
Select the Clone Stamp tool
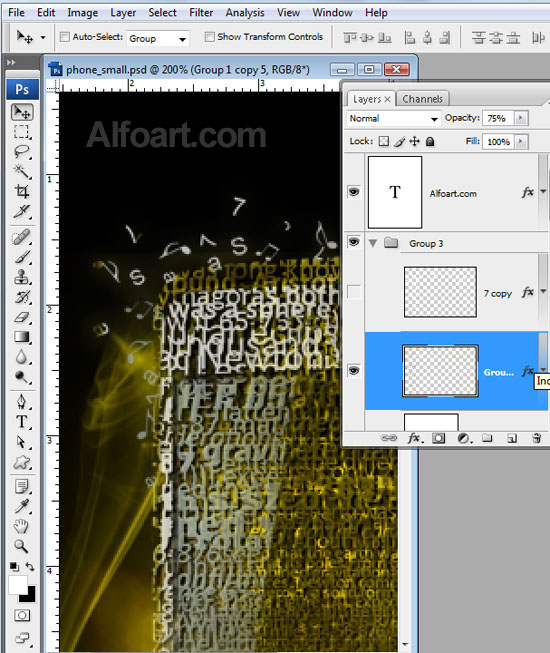21,277
